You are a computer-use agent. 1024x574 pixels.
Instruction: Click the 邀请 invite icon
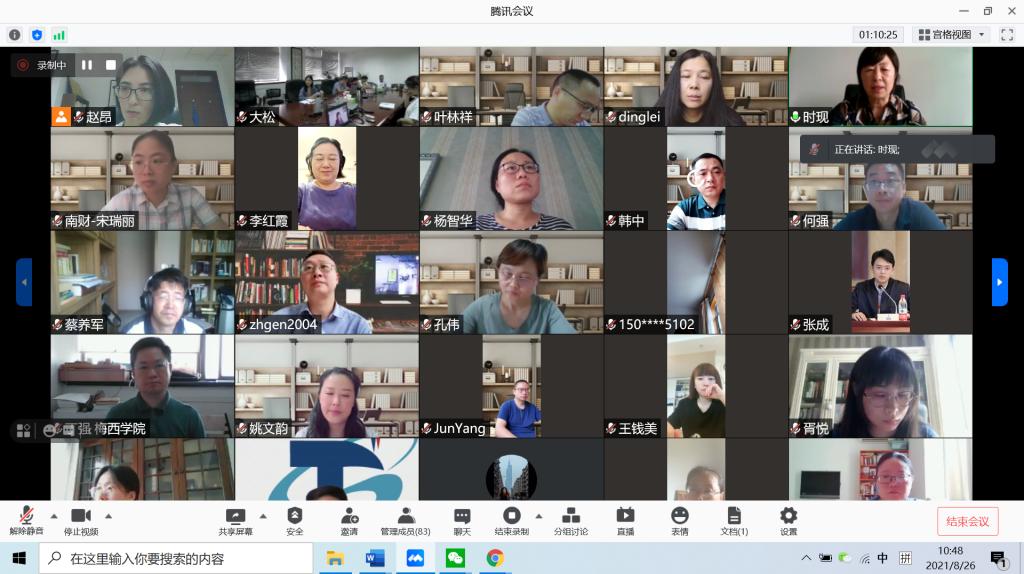pos(349,520)
